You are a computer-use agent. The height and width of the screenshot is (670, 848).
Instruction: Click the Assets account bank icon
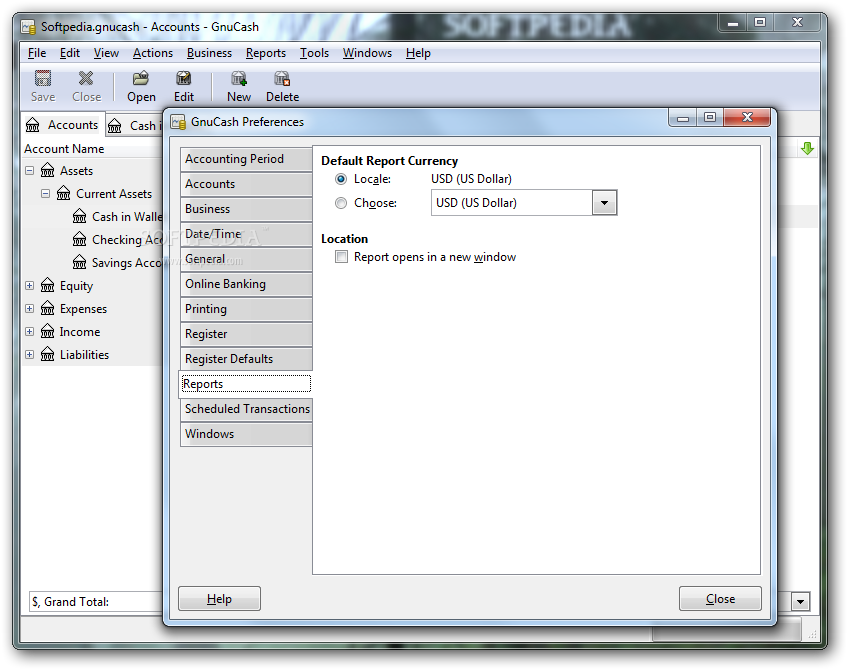(x=48, y=170)
